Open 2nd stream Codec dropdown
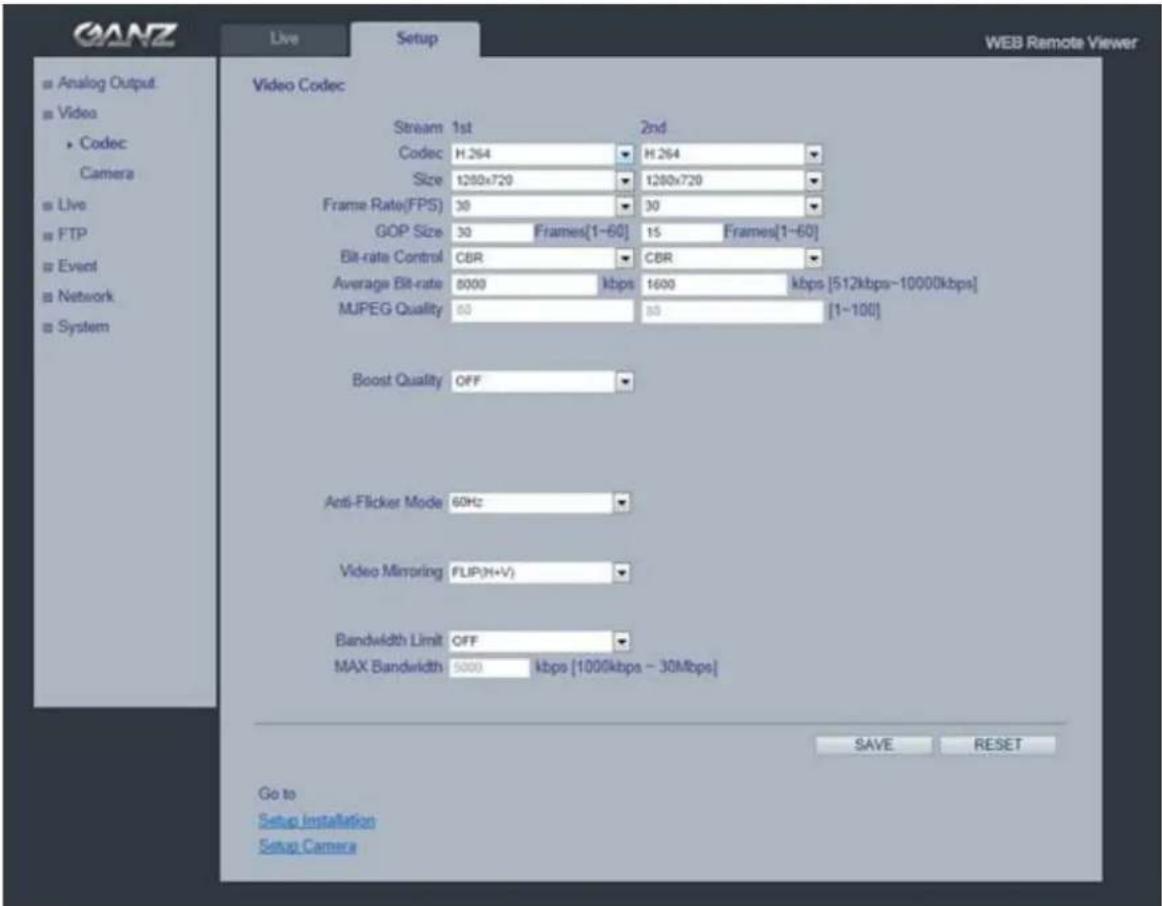This screenshot has height=906, width=1162. [732, 154]
